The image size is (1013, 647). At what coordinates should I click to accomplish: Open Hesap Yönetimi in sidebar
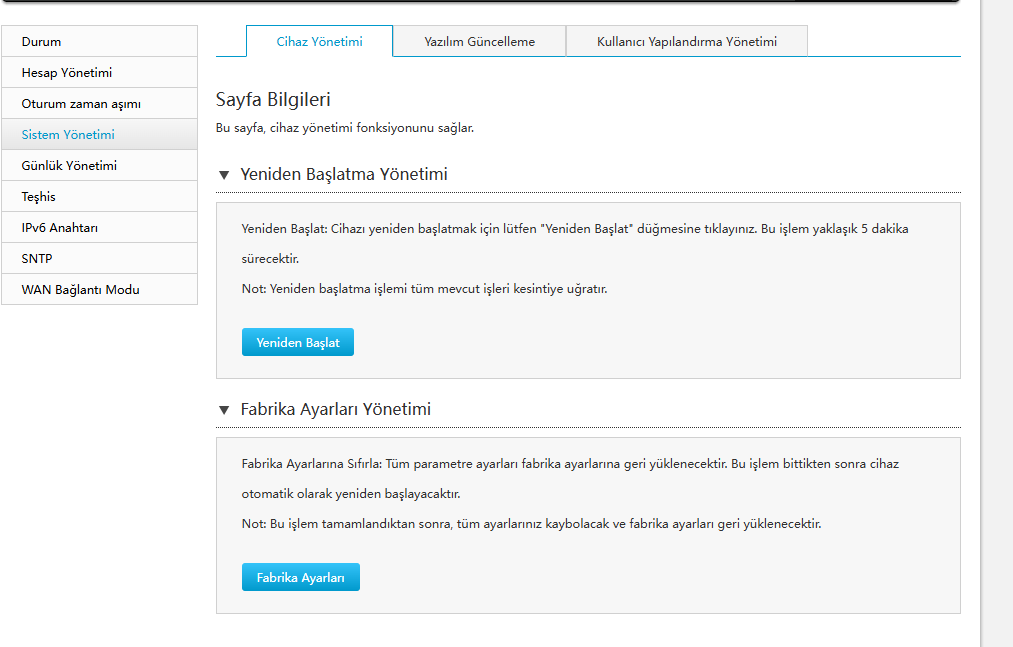click(99, 72)
